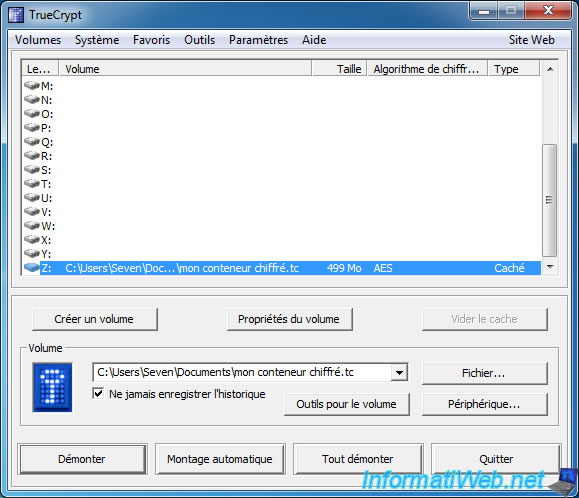
Task: Select the Q: drive slot icon
Action: pos(32,141)
